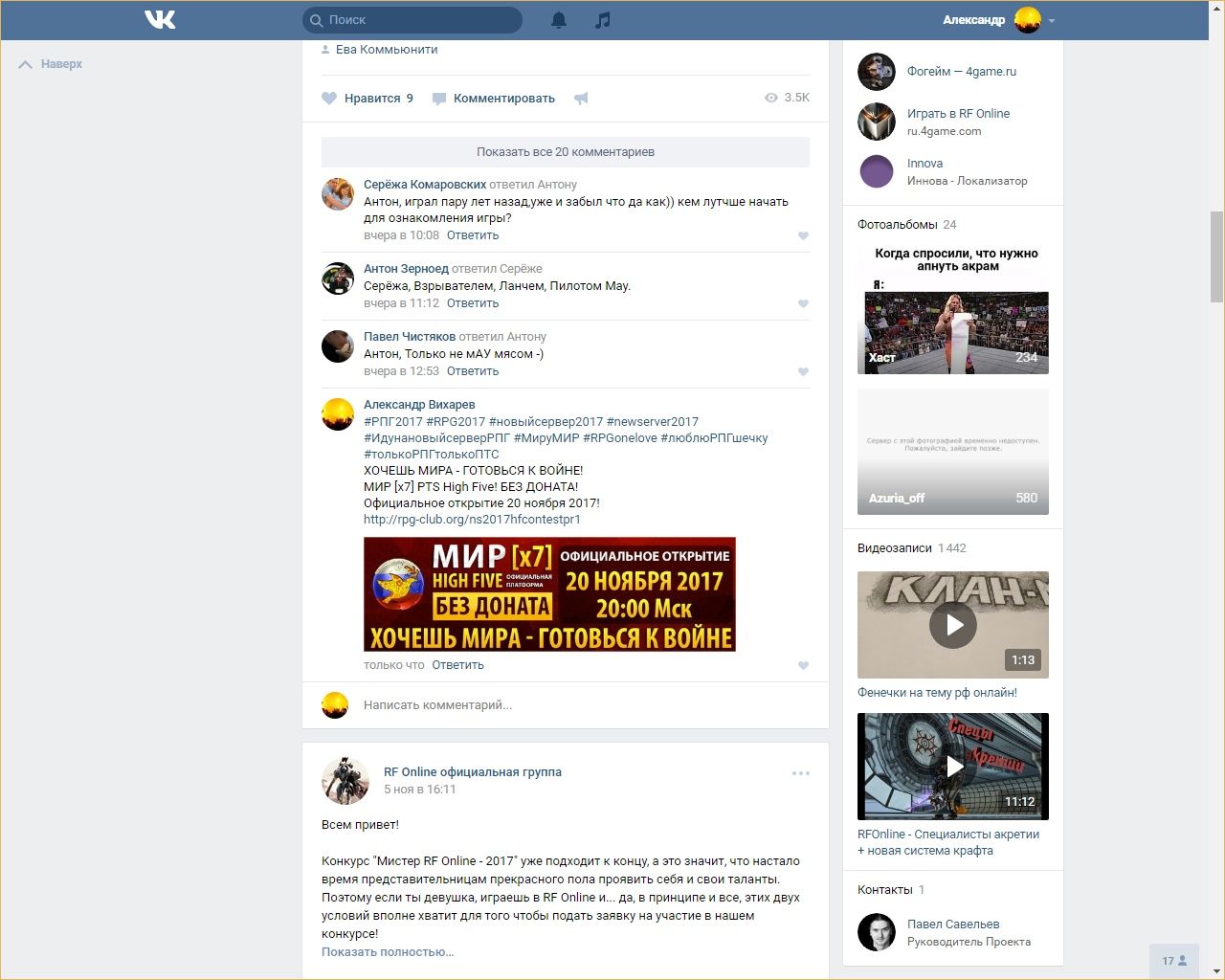Click the page vertical scrollbar thumb
The height and width of the screenshot is (980, 1225).
tap(1217, 257)
